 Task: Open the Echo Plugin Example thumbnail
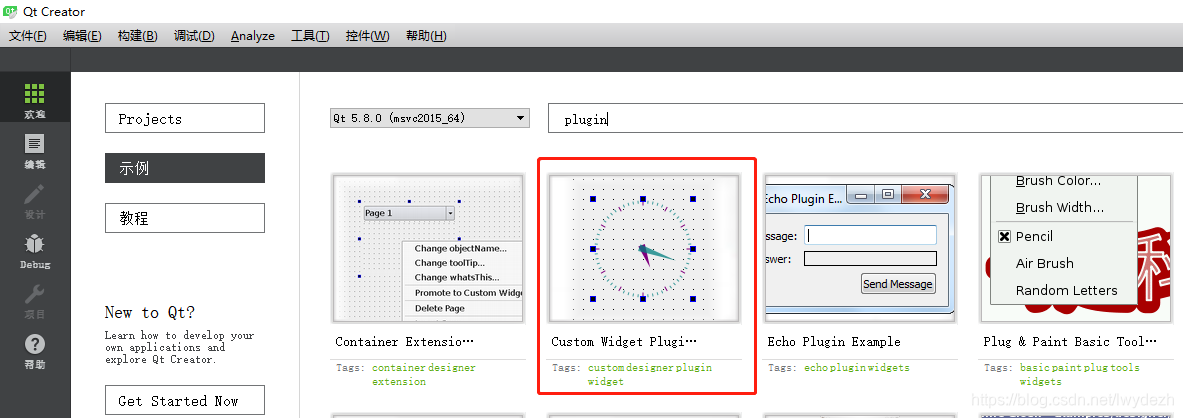click(860, 248)
